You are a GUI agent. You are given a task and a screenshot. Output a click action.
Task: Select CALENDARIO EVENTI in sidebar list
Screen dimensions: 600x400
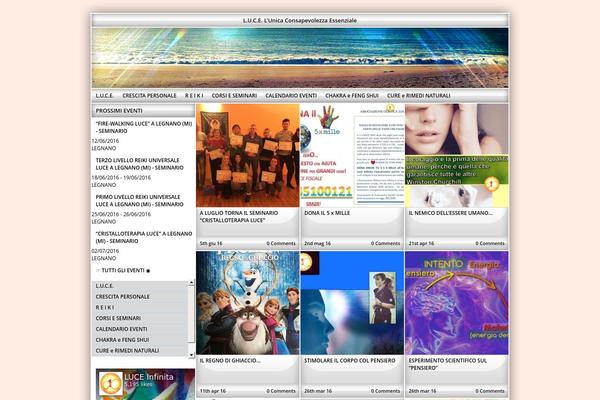point(121,329)
